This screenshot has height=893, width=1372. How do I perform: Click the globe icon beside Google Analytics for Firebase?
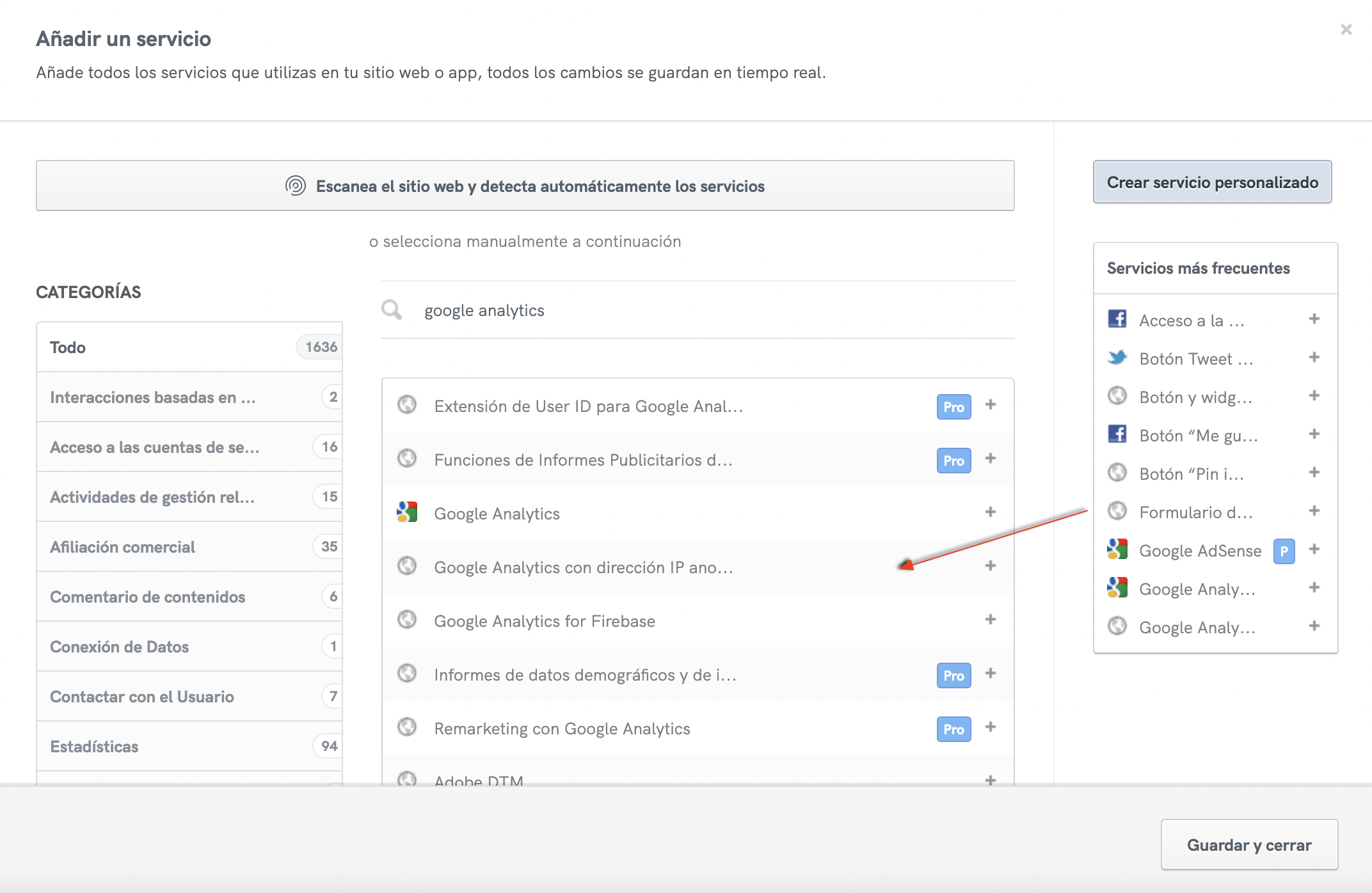[407, 619]
